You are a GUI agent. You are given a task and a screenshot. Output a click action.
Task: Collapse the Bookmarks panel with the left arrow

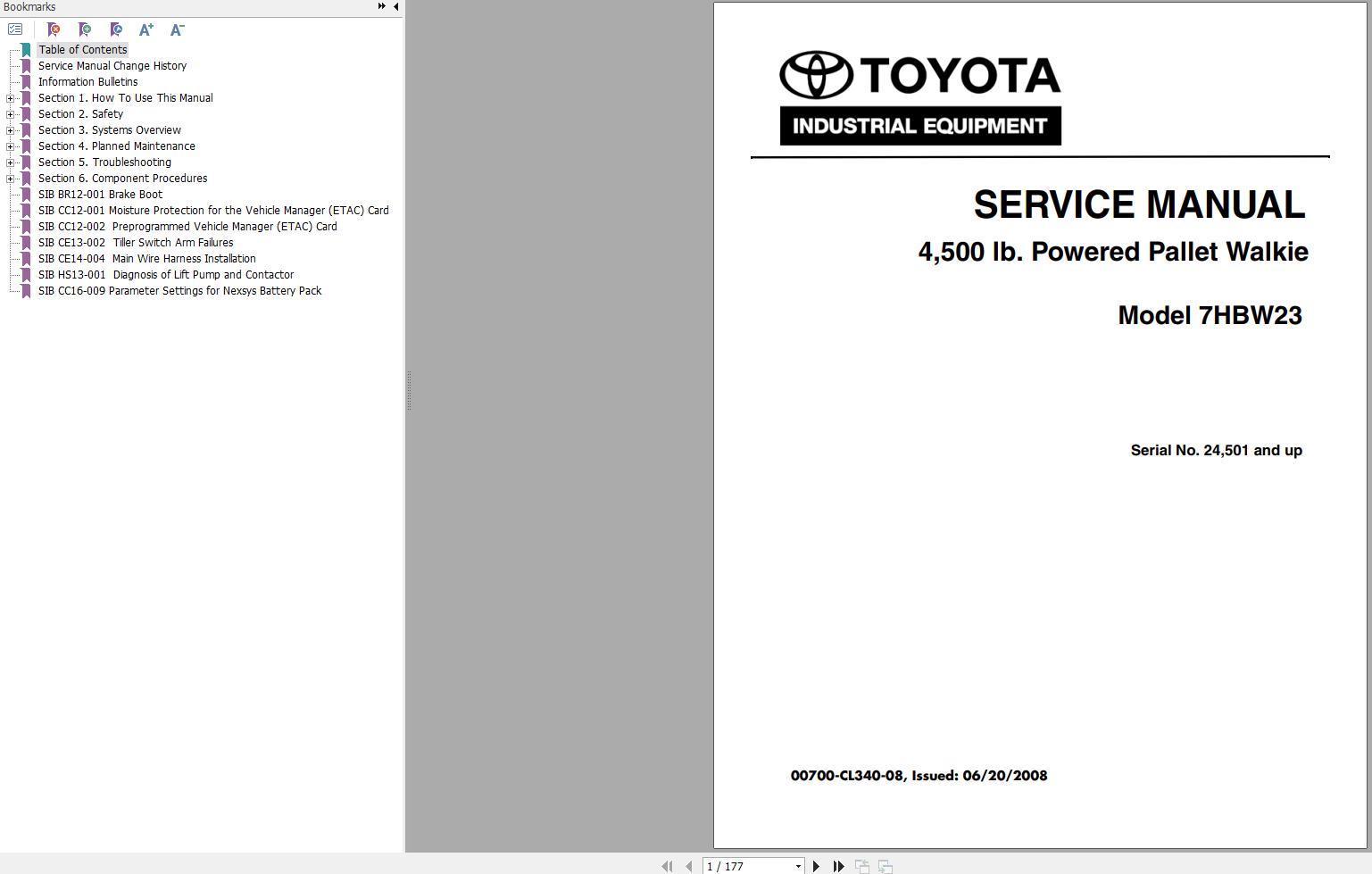coord(396,6)
